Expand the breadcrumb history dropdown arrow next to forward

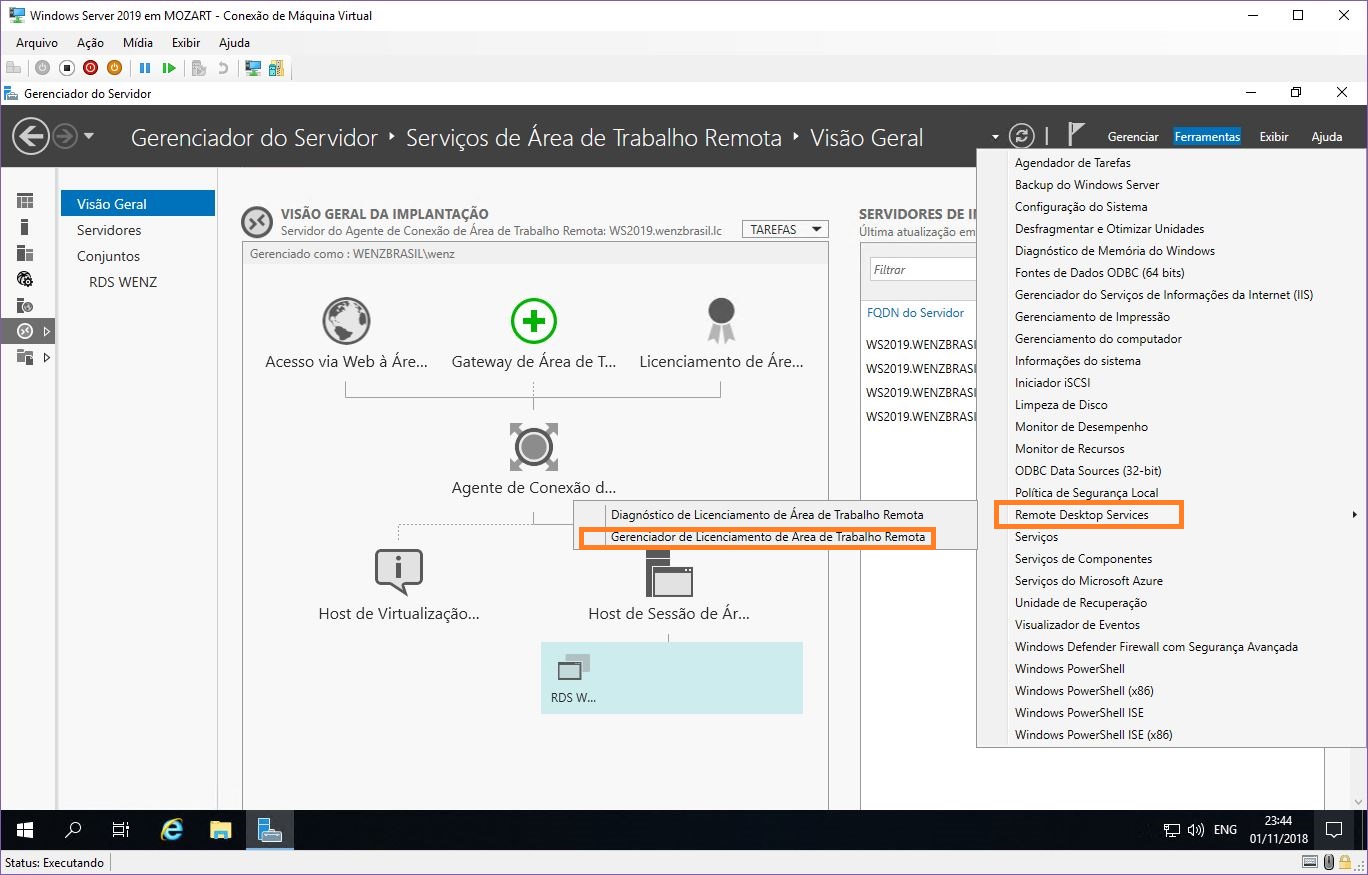pos(89,136)
